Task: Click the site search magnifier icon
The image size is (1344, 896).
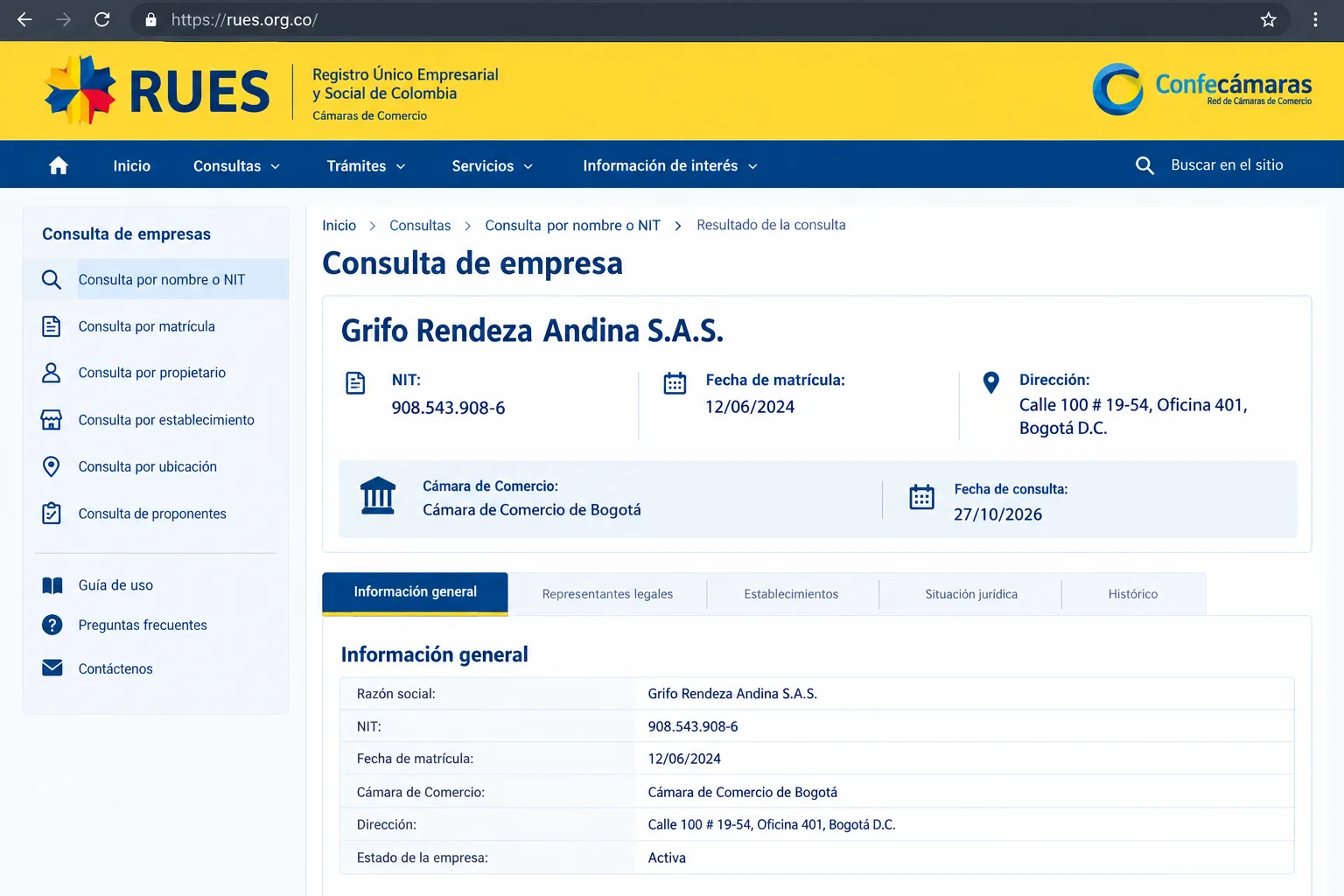Action: tap(1144, 165)
